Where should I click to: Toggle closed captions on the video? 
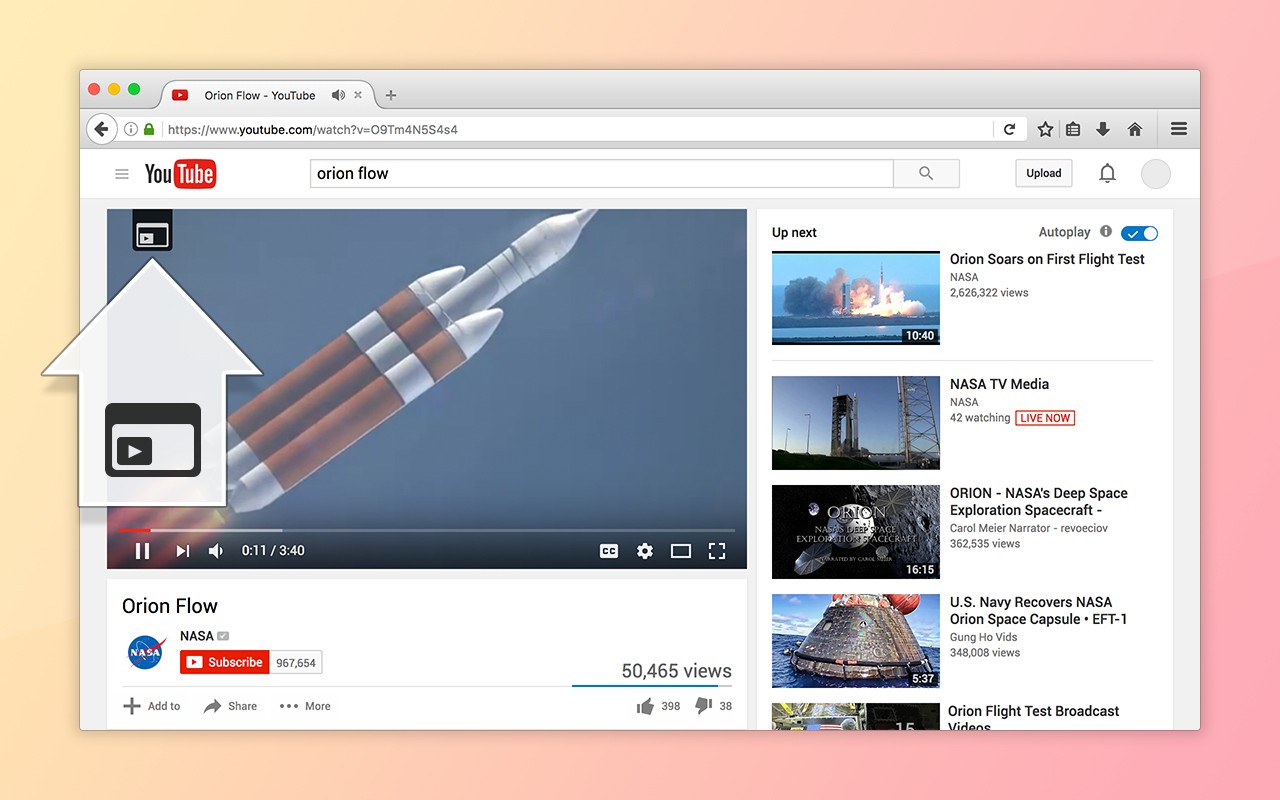pyautogui.click(x=609, y=551)
